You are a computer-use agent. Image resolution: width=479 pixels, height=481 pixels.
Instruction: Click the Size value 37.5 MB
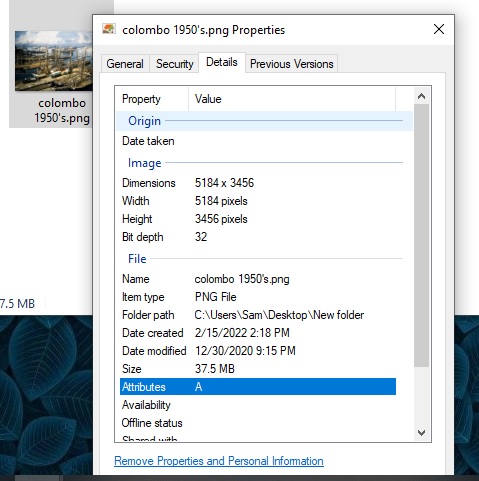click(x=215, y=369)
